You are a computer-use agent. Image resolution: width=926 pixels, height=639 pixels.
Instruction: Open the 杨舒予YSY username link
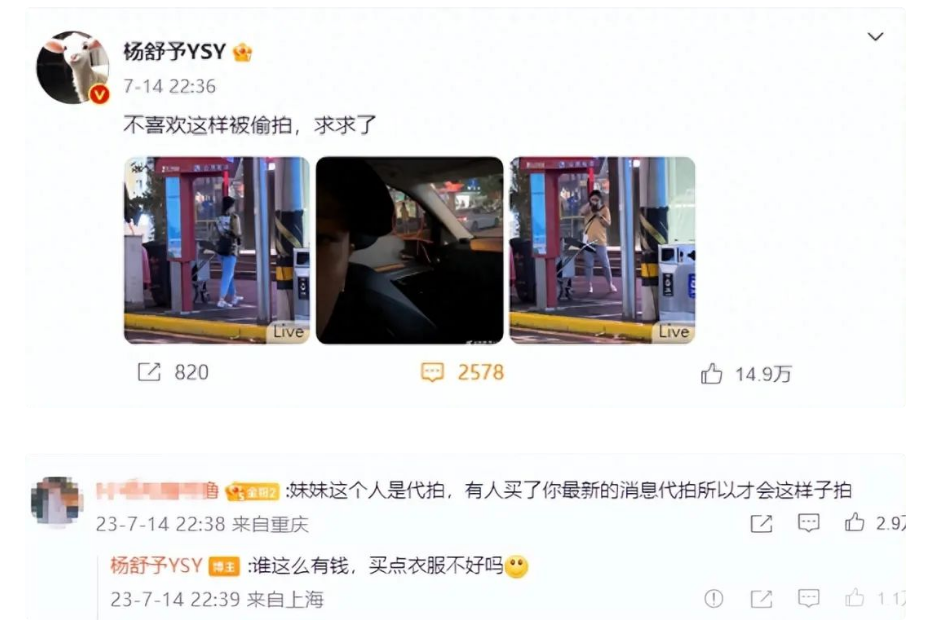pyautogui.click(x=175, y=52)
